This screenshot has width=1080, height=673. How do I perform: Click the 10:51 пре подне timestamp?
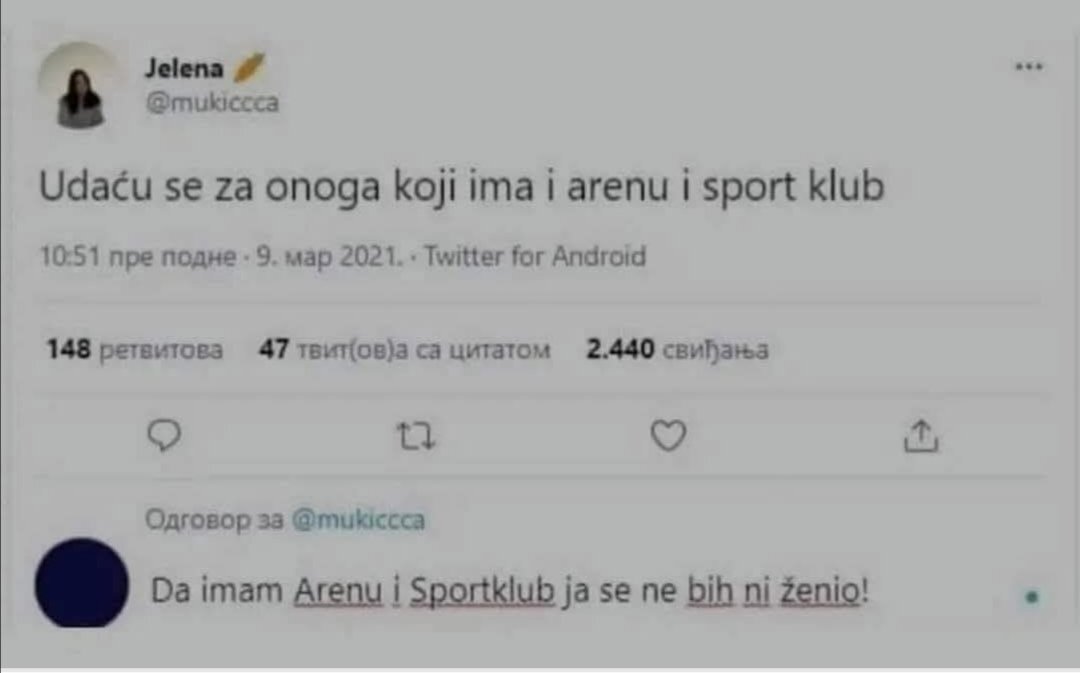click(138, 256)
